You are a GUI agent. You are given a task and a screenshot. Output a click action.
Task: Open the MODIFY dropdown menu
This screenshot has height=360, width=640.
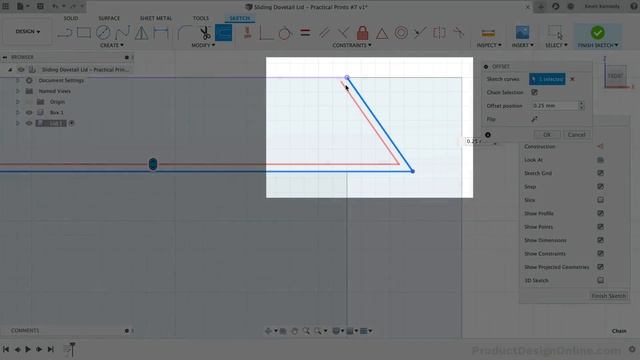pyautogui.click(x=203, y=45)
